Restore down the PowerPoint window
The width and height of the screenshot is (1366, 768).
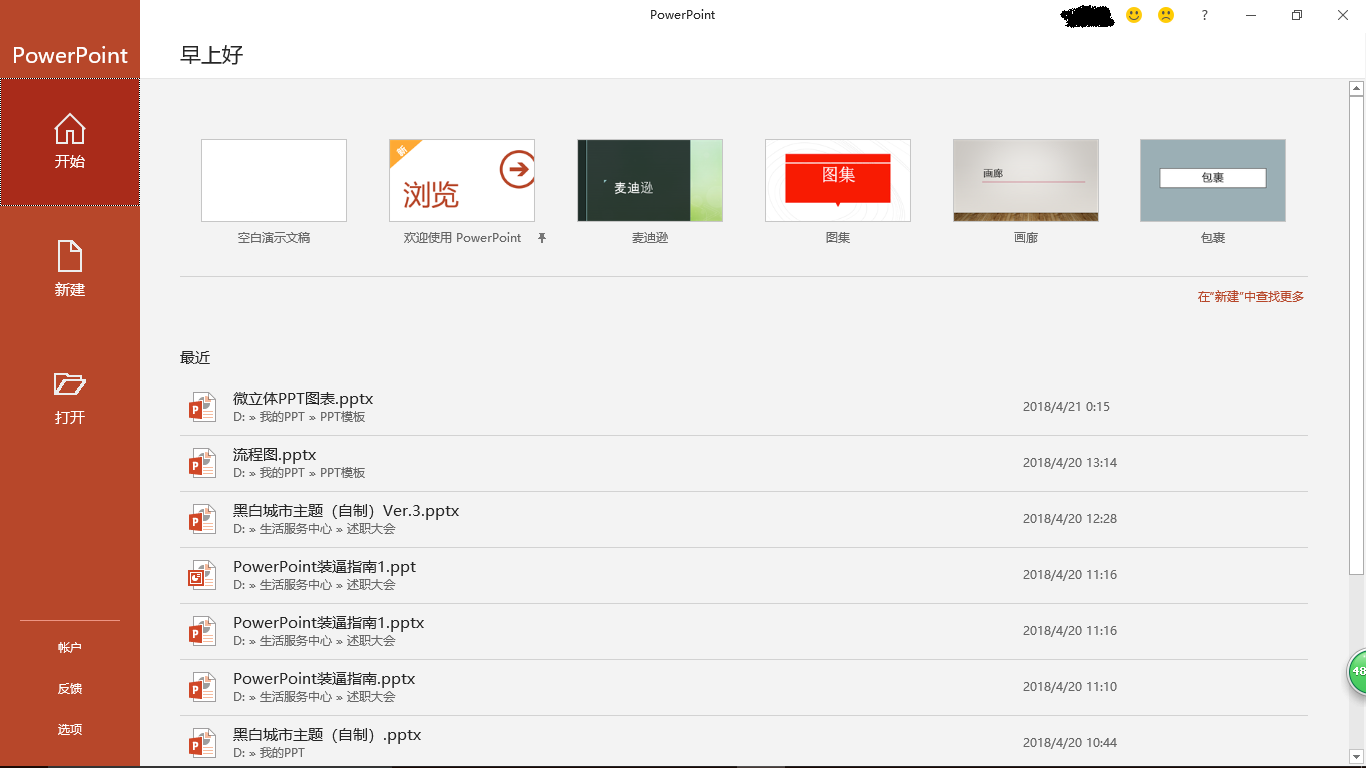coord(1297,15)
